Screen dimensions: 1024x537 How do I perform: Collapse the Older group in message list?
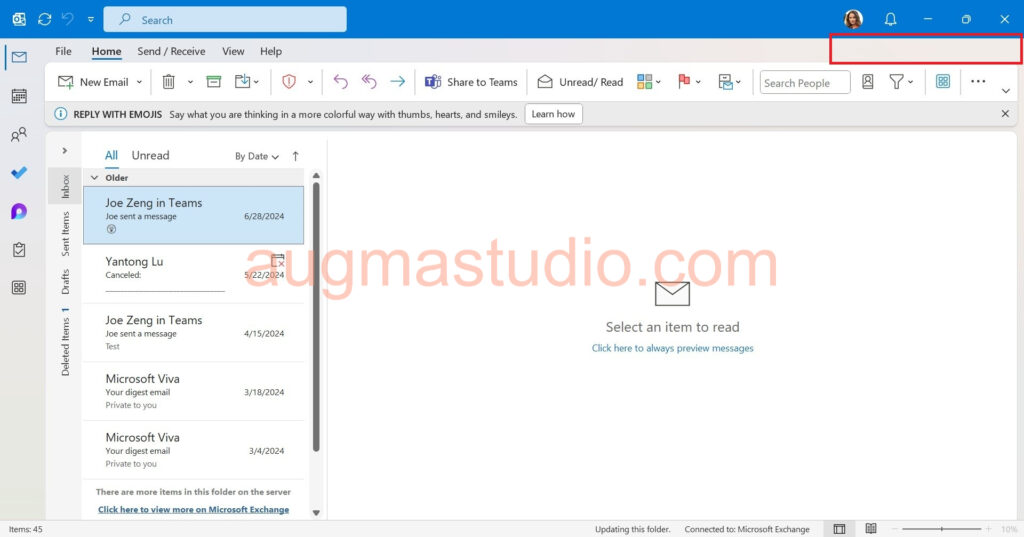[x=95, y=178]
